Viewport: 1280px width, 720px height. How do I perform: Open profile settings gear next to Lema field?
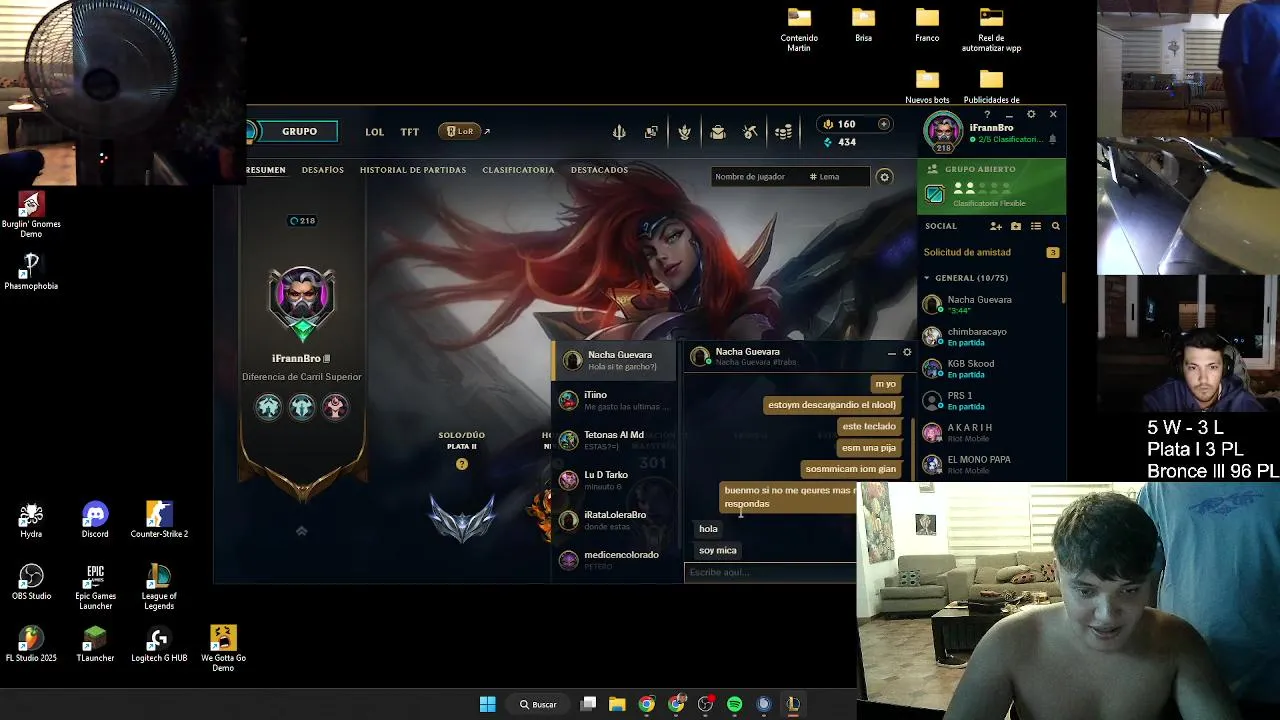(884, 177)
